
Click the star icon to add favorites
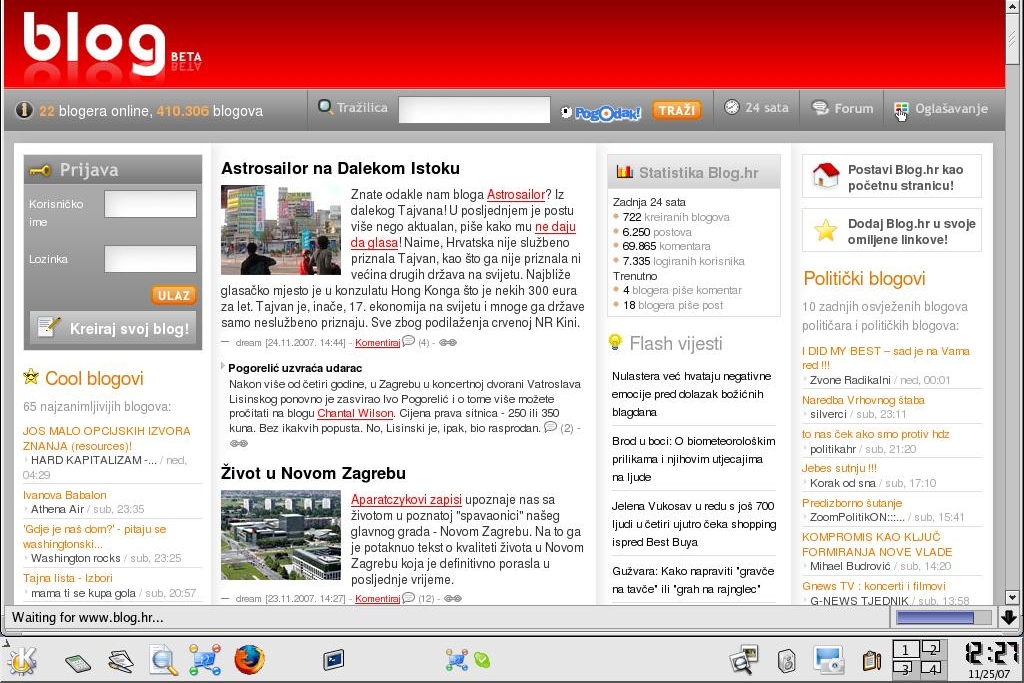[x=826, y=231]
